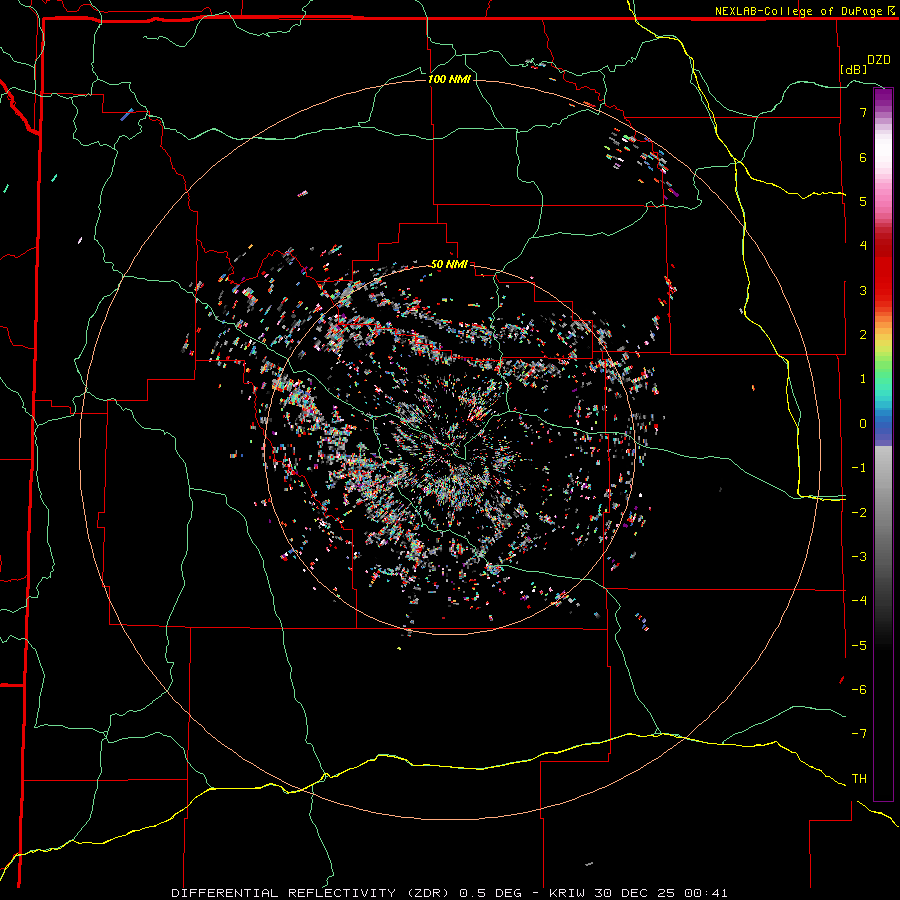Click the TH label at the color scale bottom
The height and width of the screenshot is (900, 900).
[x=859, y=778]
